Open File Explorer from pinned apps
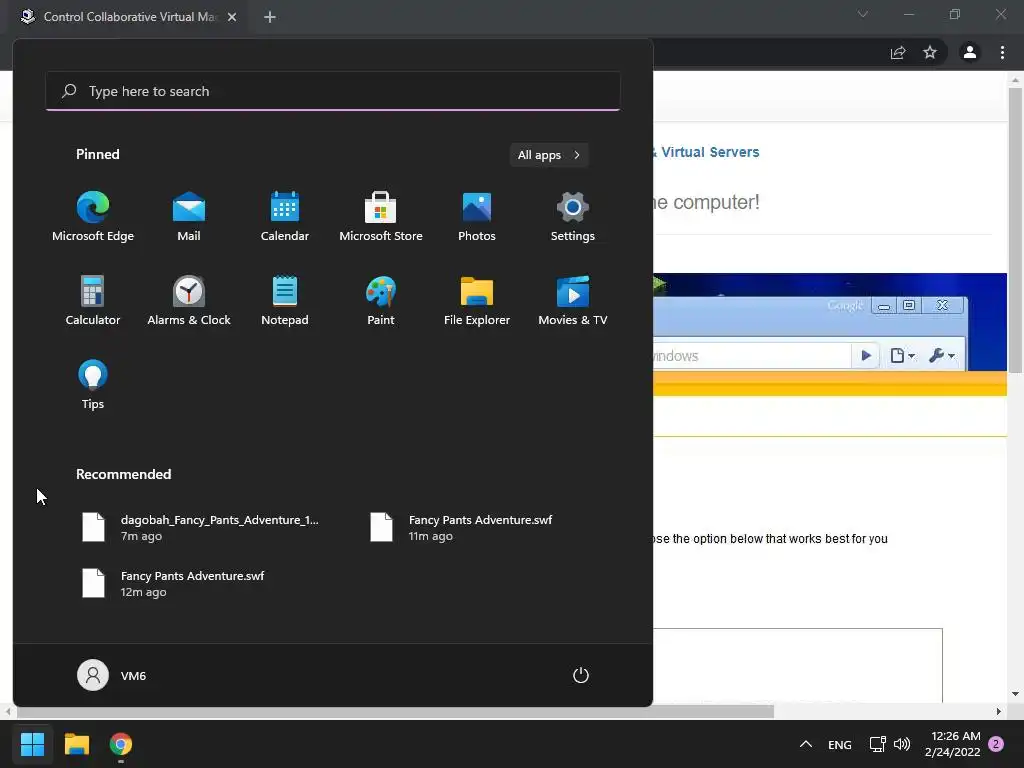Viewport: 1024px width, 768px height. point(477,300)
